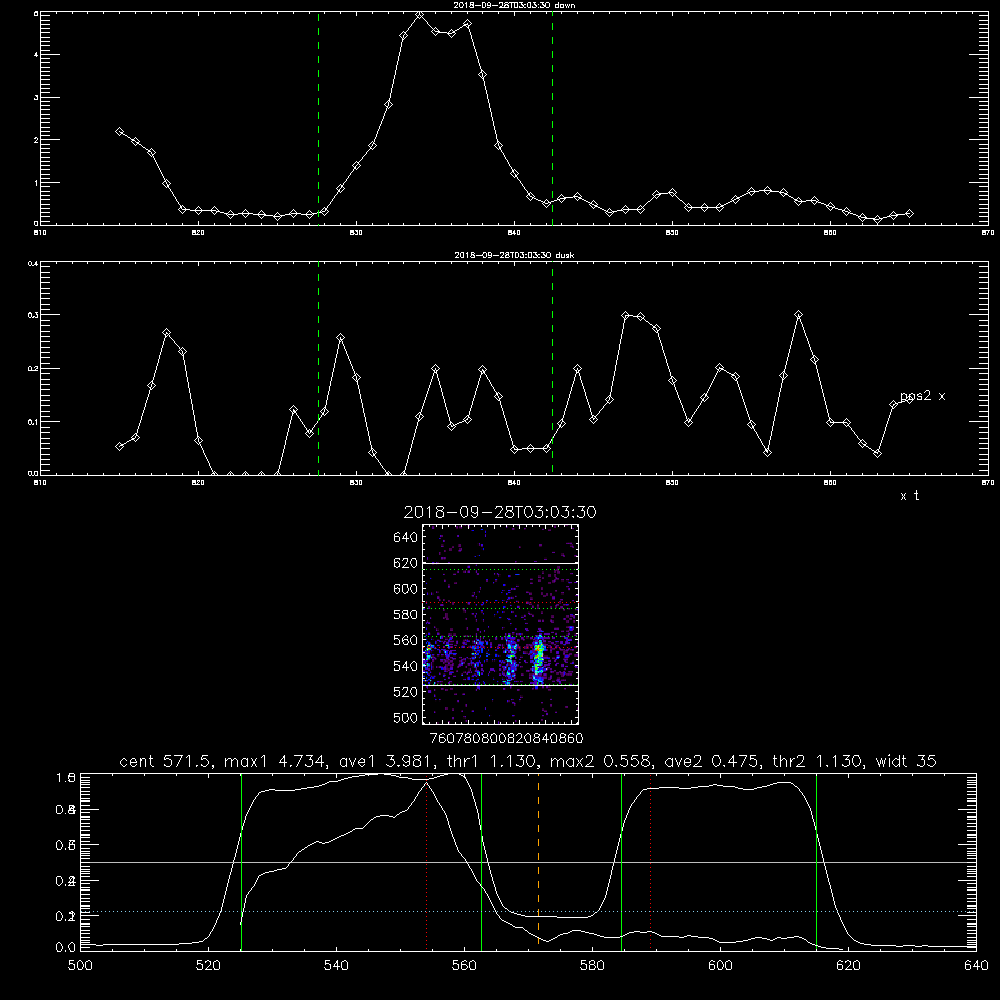Viewport: 1000px width, 1000px height.
Task: Select the 'widt 35' width value
Action: 906,761
